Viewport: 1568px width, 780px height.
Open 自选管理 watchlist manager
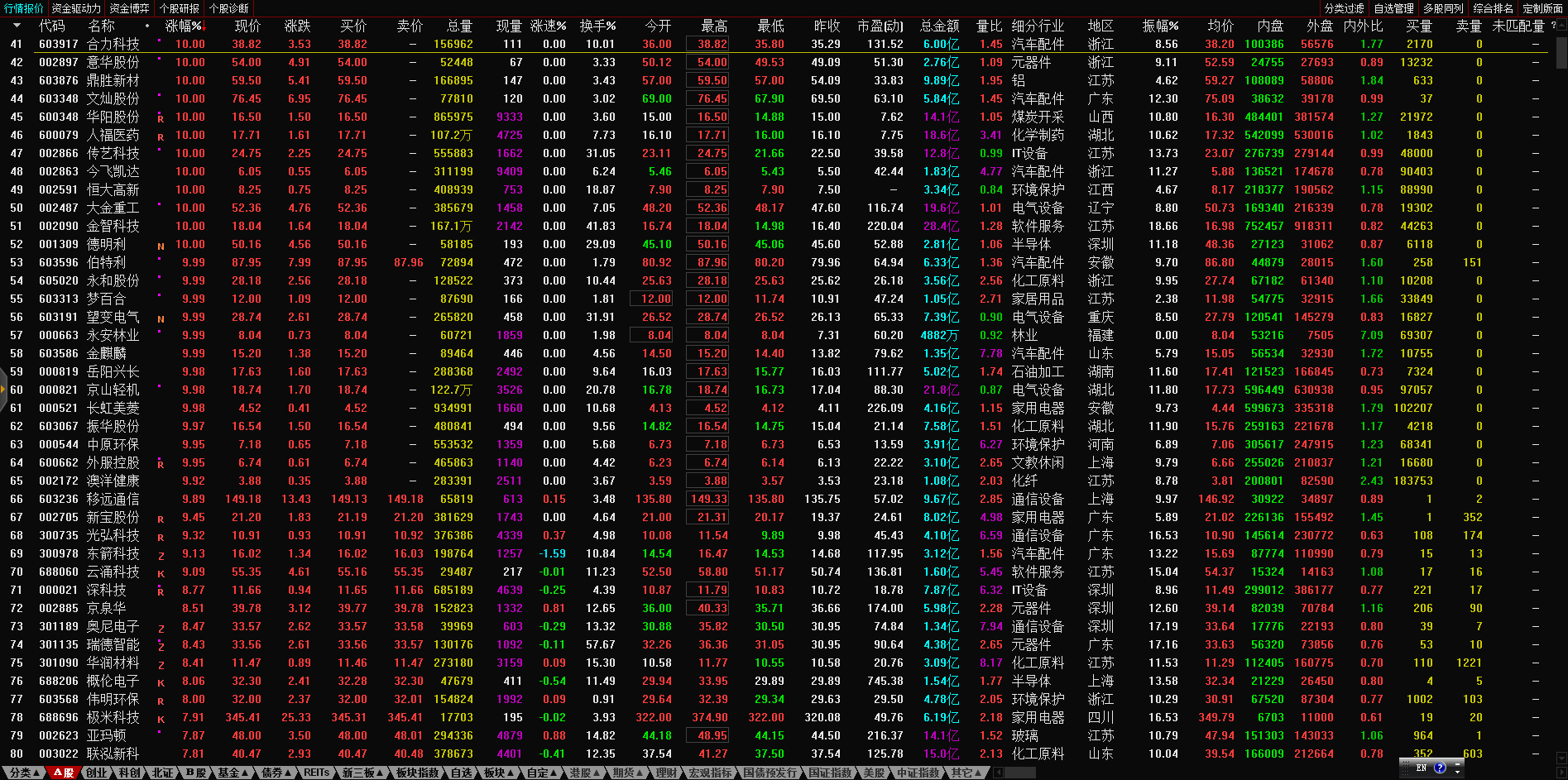point(1393,8)
